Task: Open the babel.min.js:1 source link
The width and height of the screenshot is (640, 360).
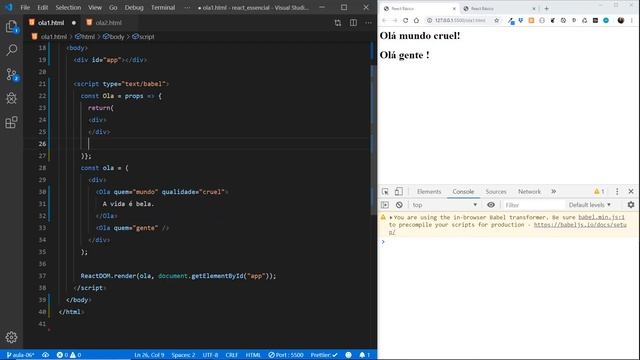Action: click(601, 218)
